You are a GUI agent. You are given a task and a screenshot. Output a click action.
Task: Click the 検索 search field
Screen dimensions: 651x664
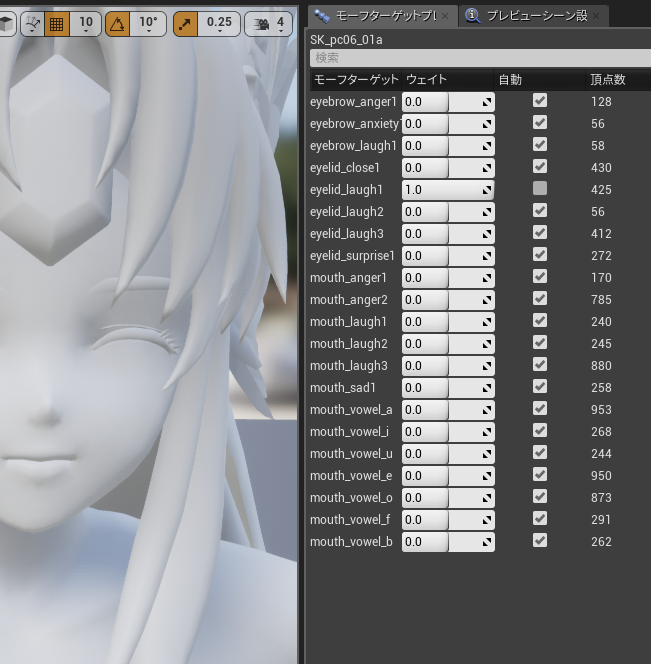pyautogui.click(x=480, y=58)
